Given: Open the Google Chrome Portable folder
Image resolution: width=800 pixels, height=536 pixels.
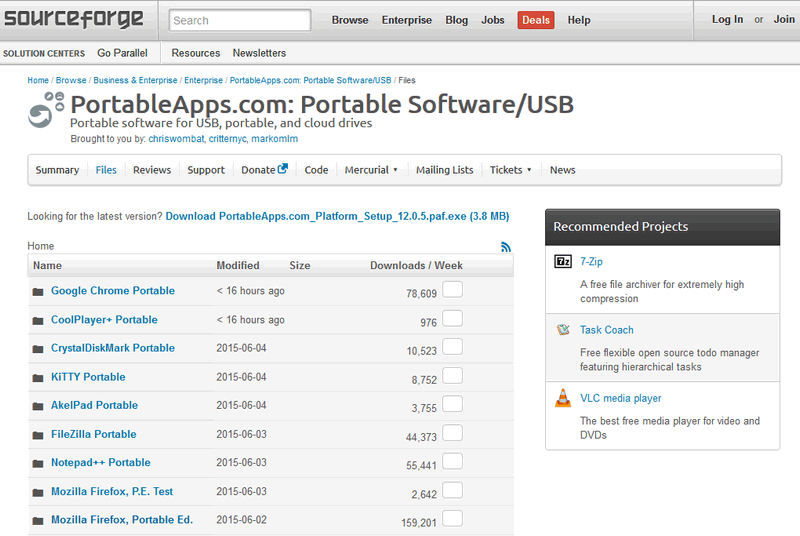Looking at the screenshot, I should point(113,291).
